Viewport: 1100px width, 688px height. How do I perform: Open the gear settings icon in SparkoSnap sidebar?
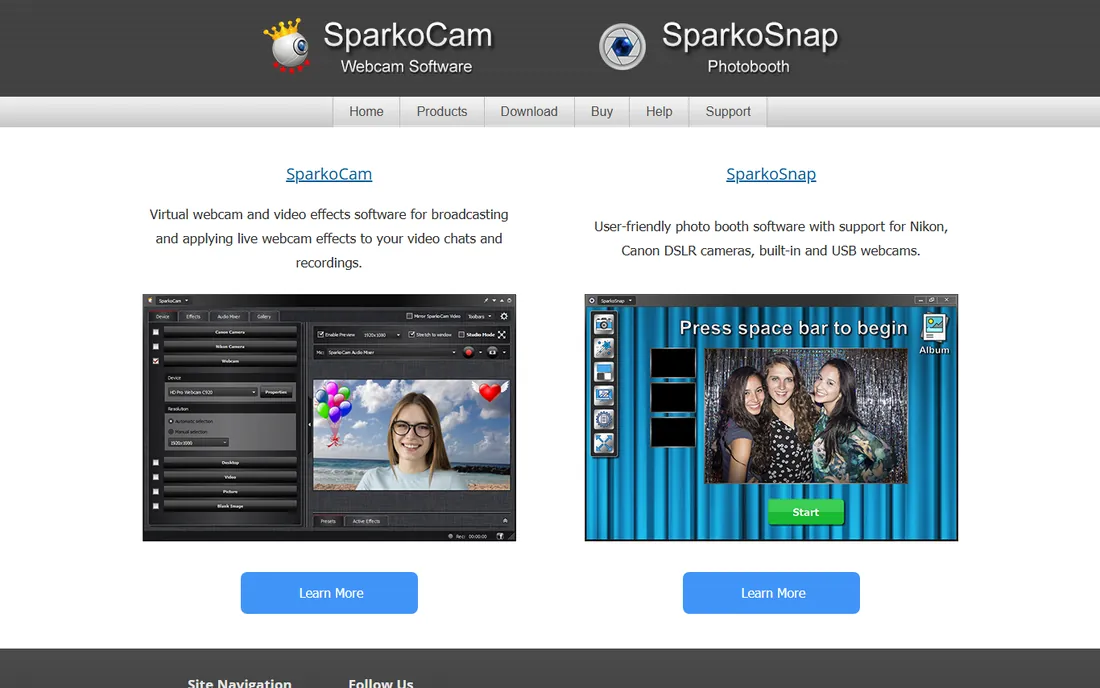(603, 419)
